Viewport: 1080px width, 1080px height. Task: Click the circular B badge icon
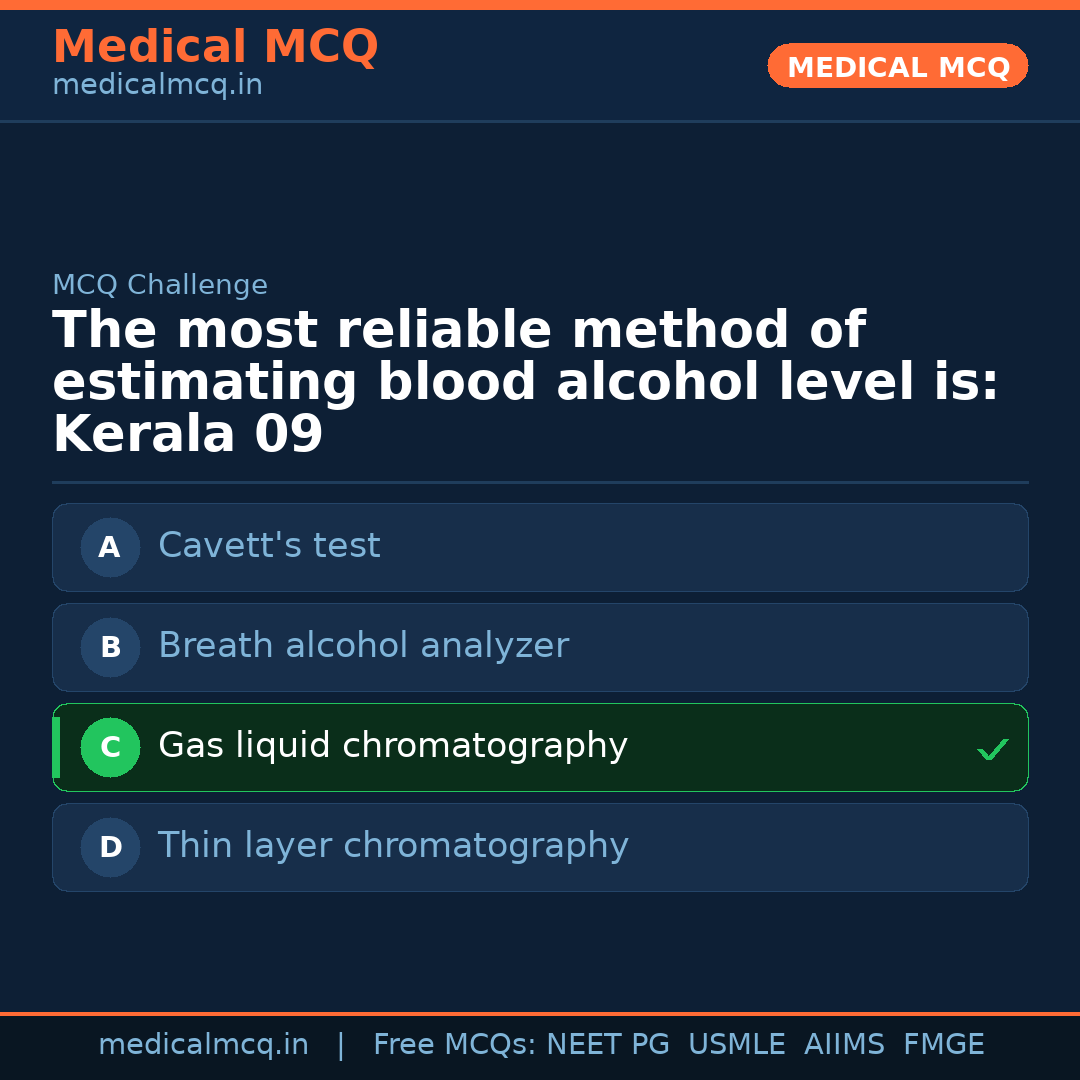tap(110, 647)
